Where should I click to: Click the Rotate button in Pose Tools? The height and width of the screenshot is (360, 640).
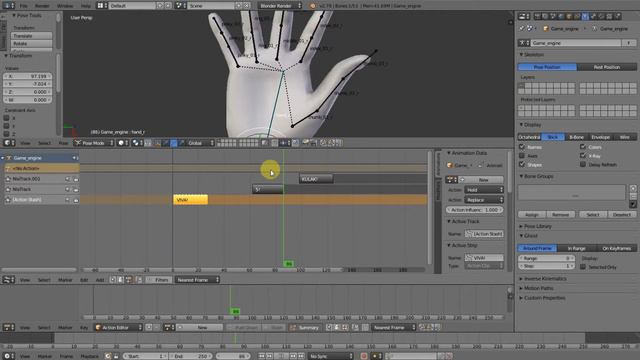(x=31, y=44)
